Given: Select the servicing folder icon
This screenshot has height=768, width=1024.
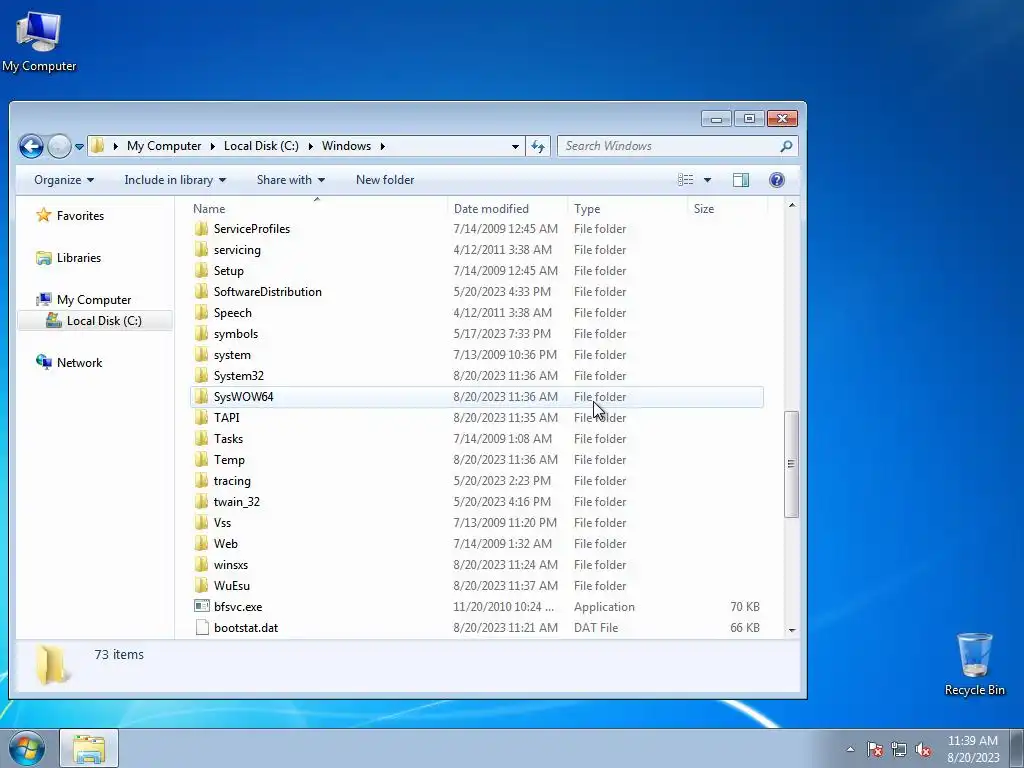Looking at the screenshot, I should (202, 249).
